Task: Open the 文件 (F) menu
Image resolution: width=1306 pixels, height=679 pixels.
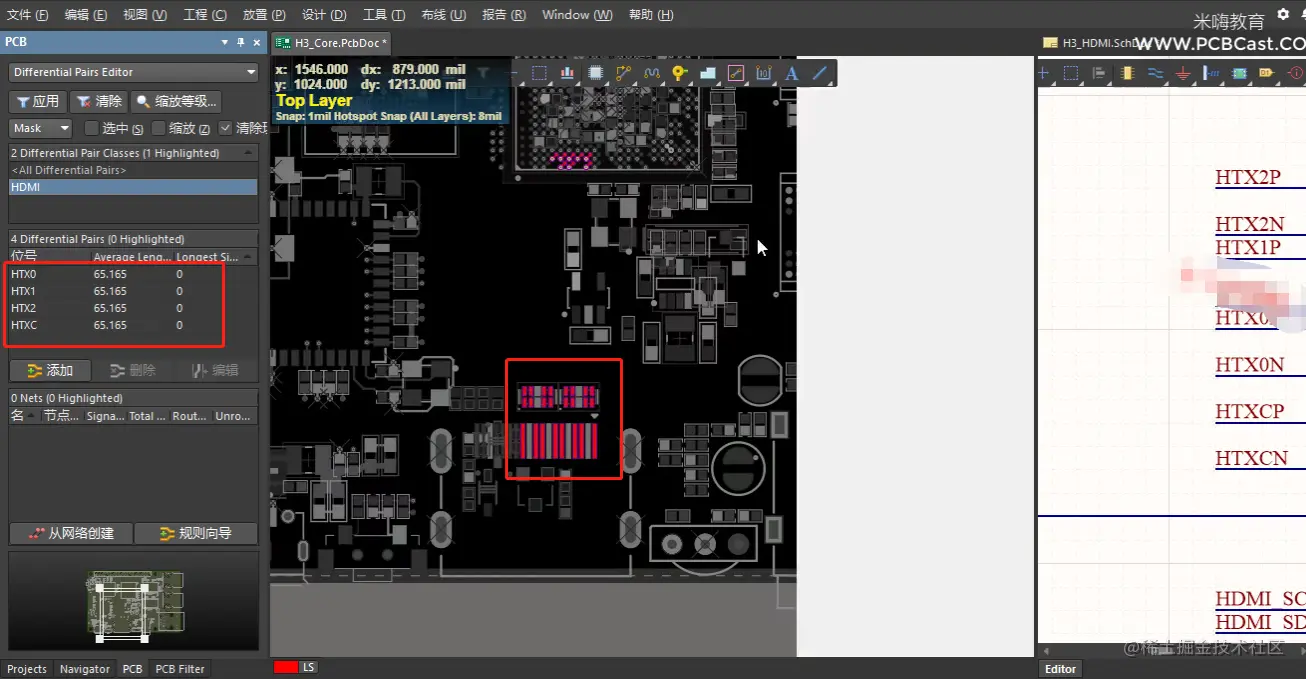Action: point(27,15)
